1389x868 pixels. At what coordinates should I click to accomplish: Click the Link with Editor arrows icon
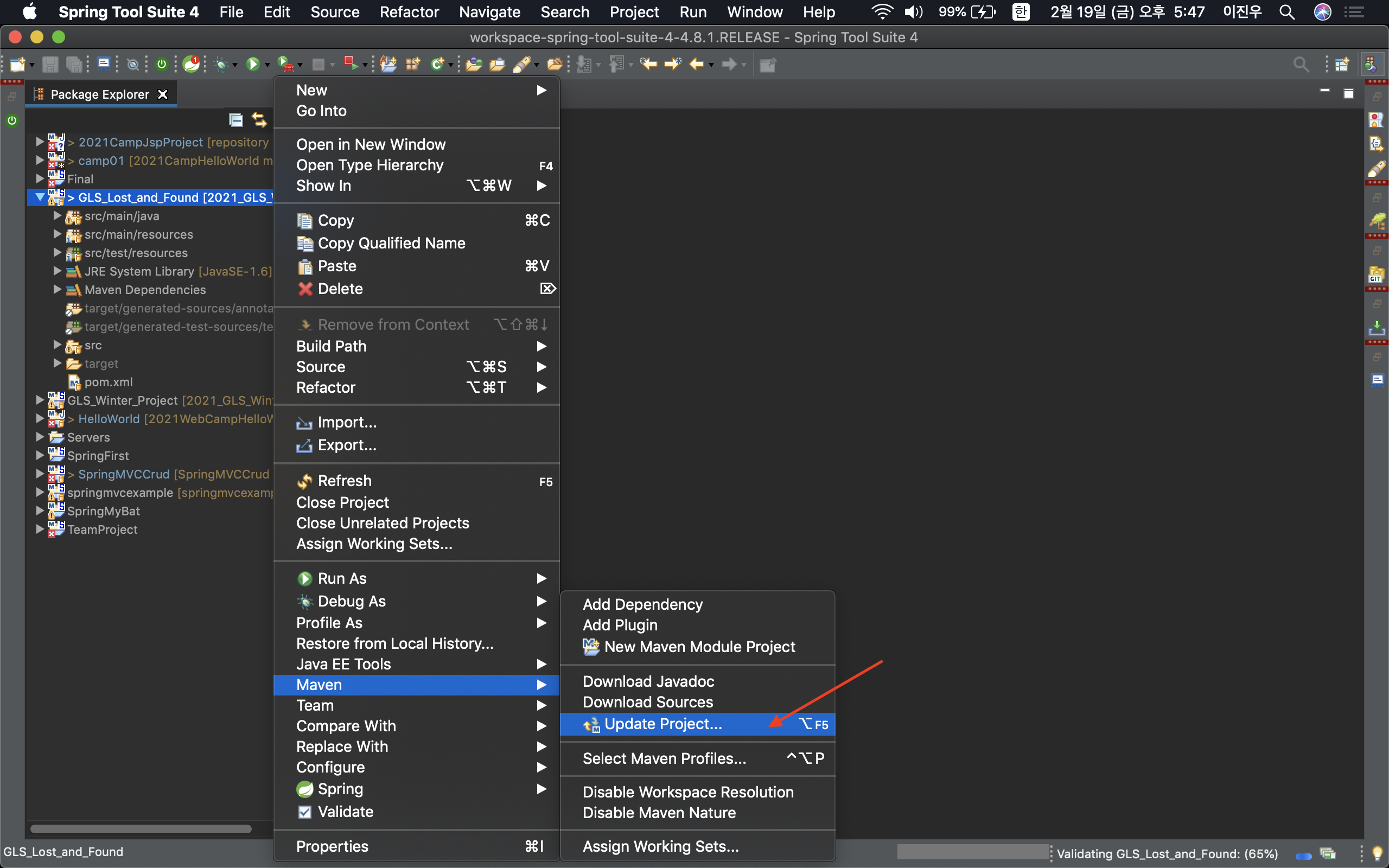tap(259, 119)
